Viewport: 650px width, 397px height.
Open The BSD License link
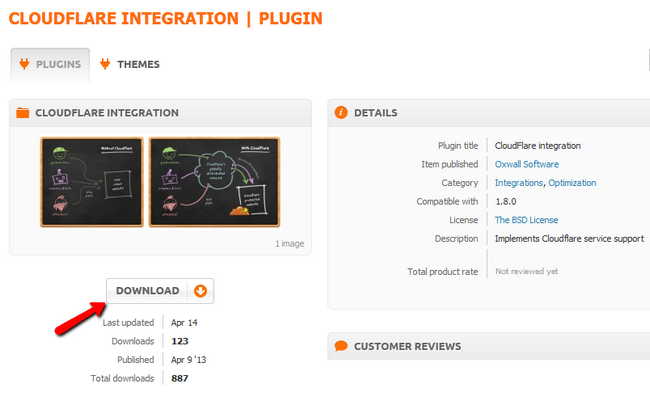pos(526,220)
